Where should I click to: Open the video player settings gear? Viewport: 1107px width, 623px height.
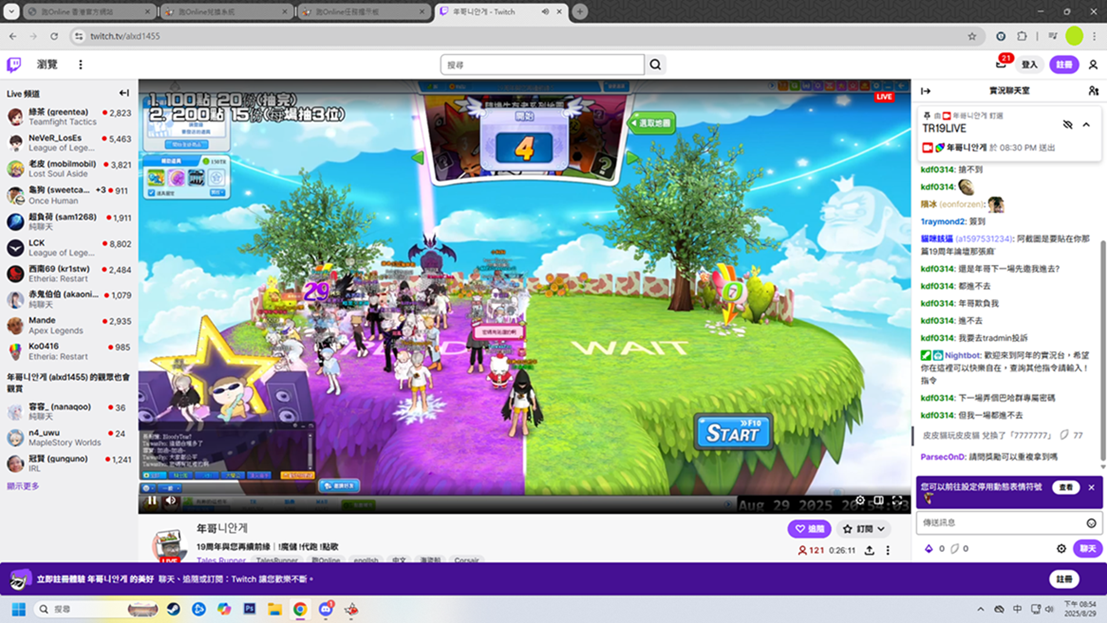tap(860, 500)
